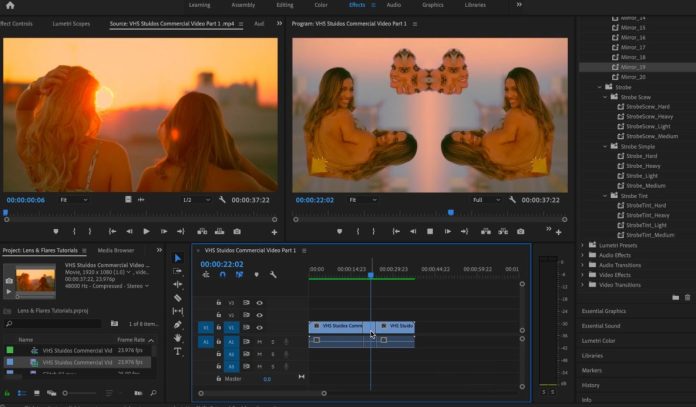Toggle lock on V3 track

219,302
